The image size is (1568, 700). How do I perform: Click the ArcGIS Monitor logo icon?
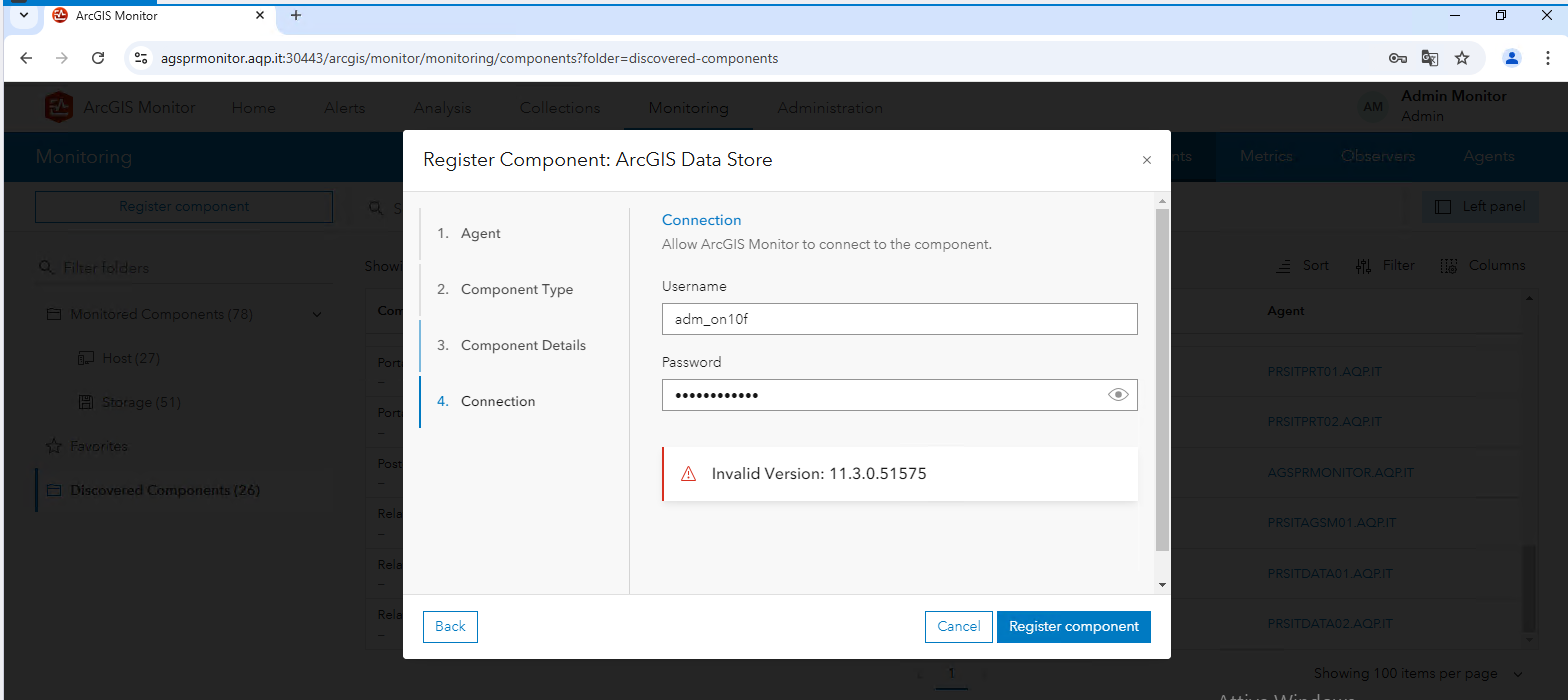click(x=59, y=108)
